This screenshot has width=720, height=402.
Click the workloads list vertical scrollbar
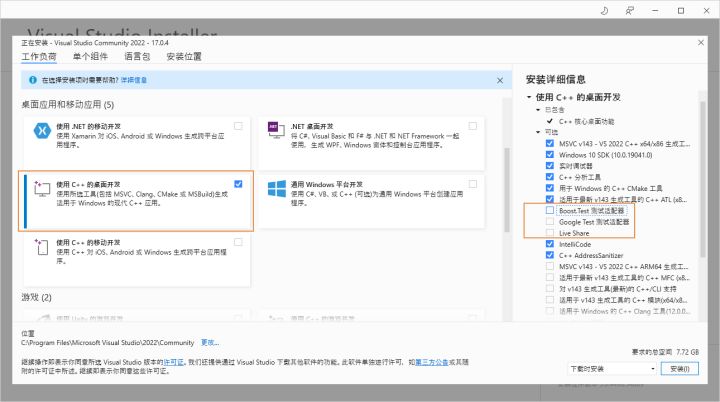507,190
